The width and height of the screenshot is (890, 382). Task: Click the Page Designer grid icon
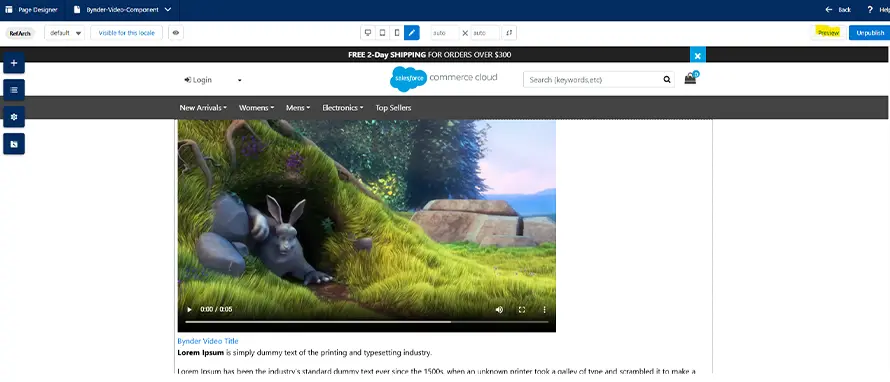click(x=9, y=10)
